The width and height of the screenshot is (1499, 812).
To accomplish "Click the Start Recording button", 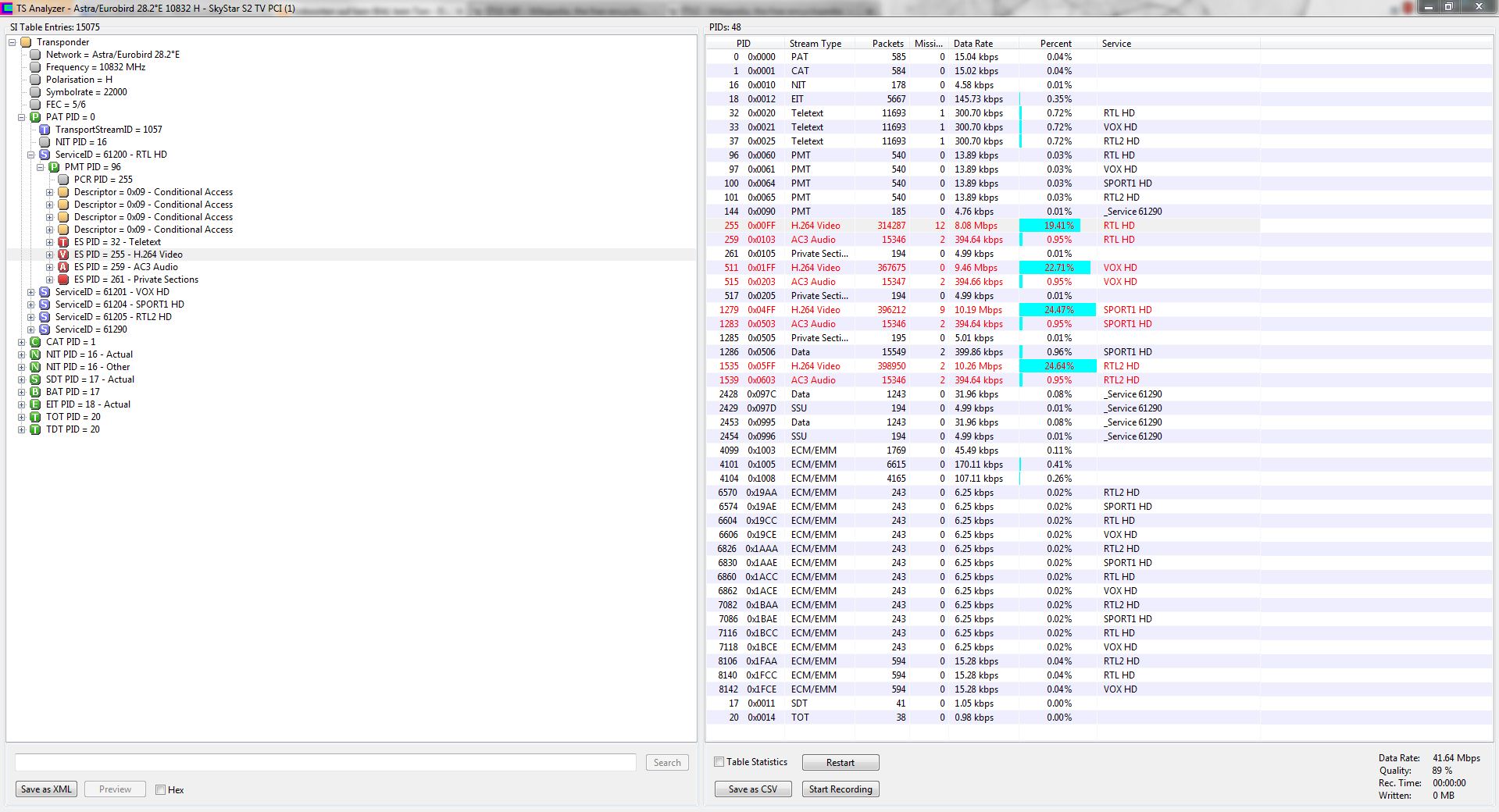I will coord(840,789).
